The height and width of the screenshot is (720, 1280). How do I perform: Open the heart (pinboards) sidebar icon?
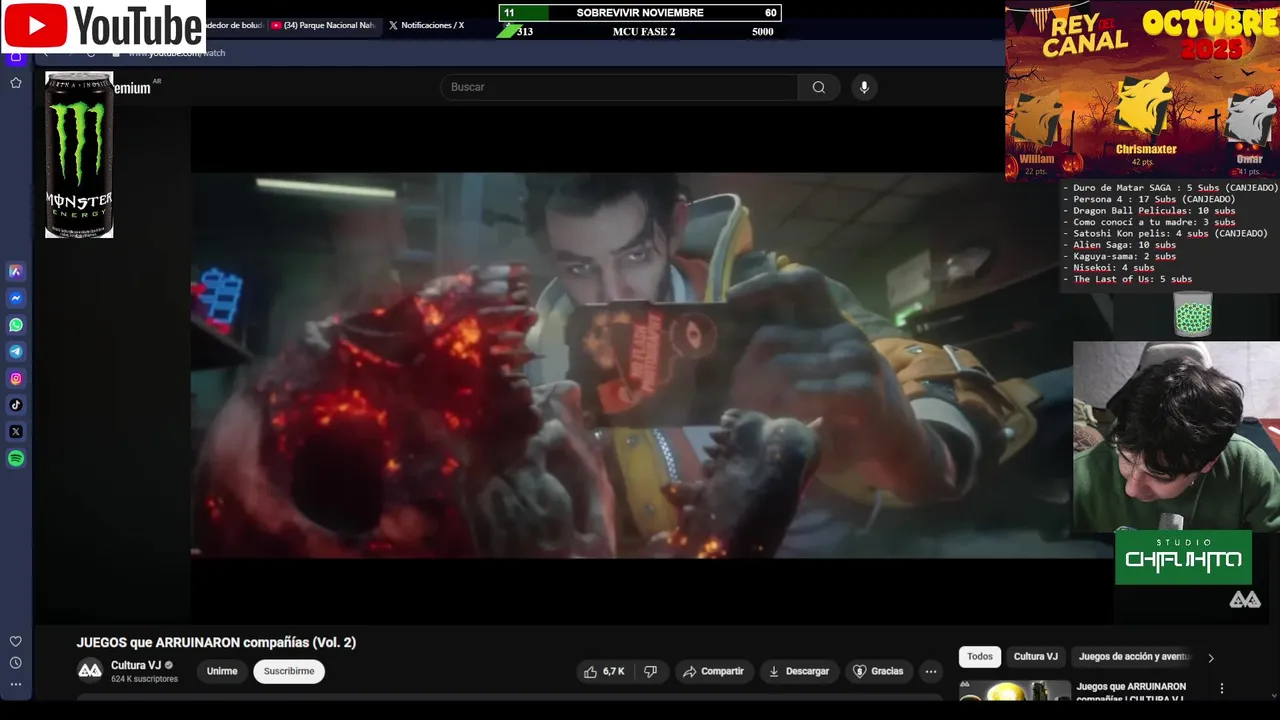click(x=16, y=641)
